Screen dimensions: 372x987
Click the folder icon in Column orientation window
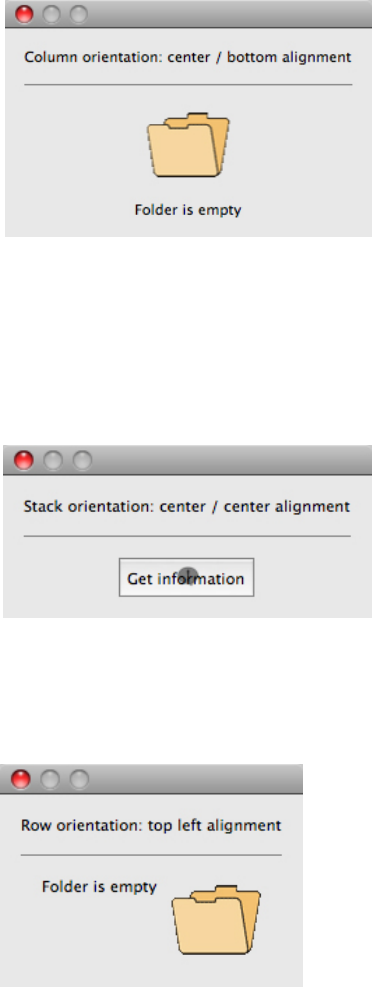pyautogui.click(x=188, y=145)
